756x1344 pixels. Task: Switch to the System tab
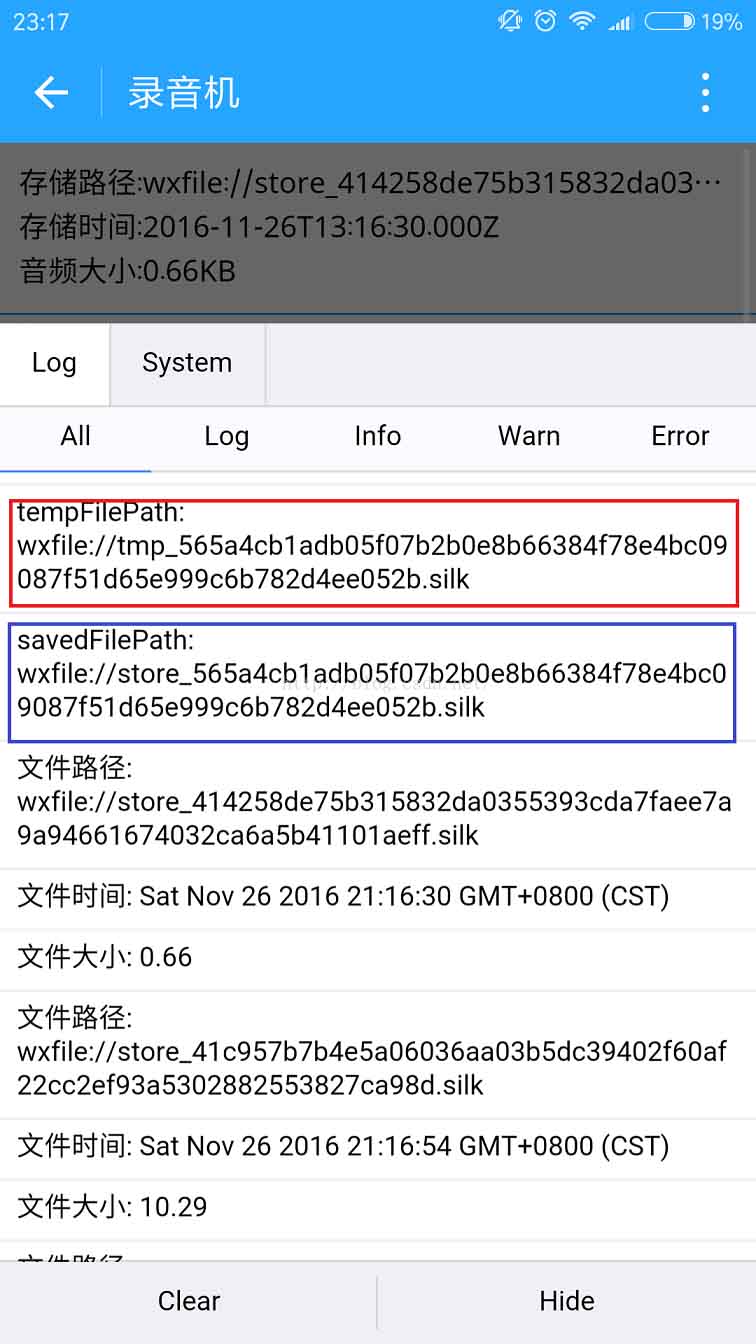187,363
